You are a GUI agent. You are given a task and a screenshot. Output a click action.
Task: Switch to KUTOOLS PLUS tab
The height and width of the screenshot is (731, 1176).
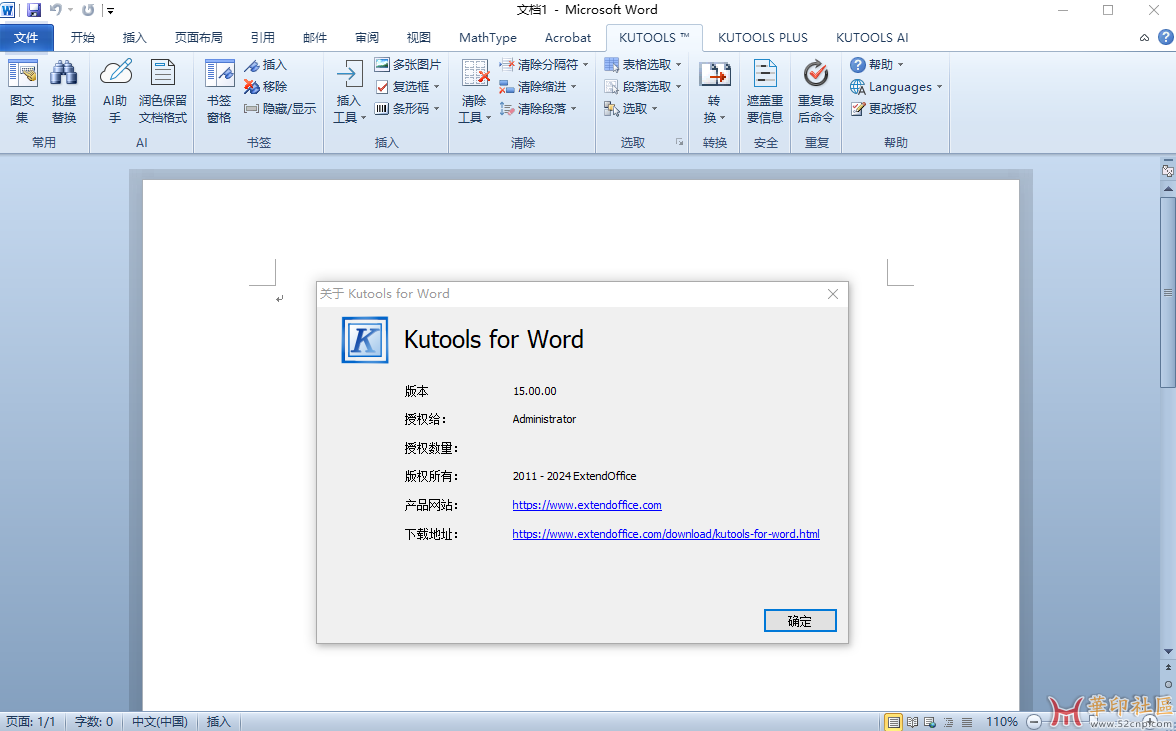coord(763,37)
